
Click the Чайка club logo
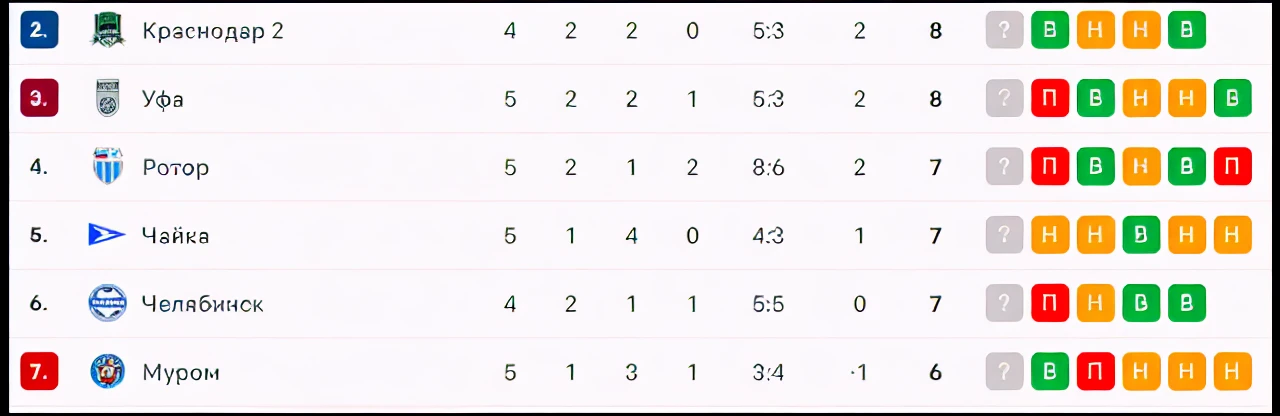click(x=107, y=235)
